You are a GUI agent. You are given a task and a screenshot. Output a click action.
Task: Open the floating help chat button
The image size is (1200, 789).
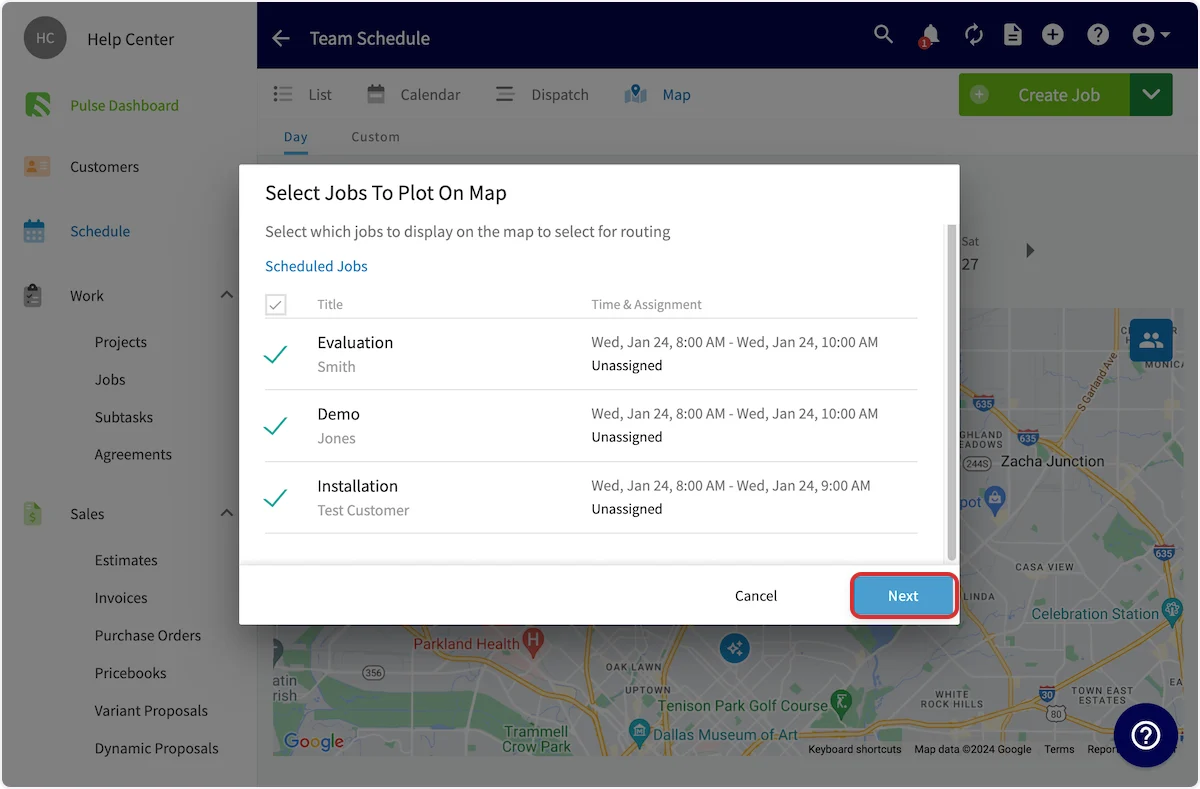(1145, 736)
